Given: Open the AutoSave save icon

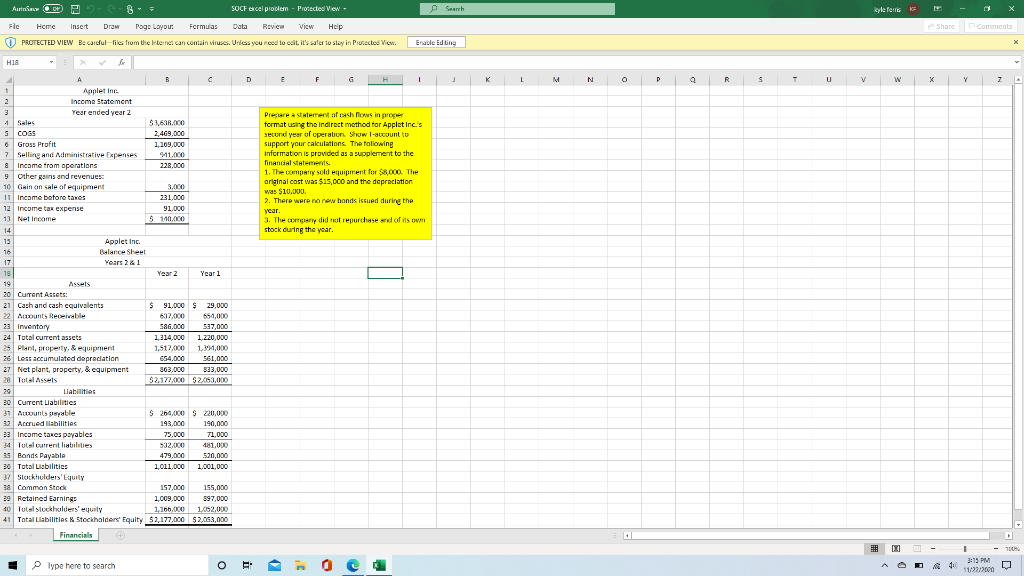Looking at the screenshot, I should [76, 8].
